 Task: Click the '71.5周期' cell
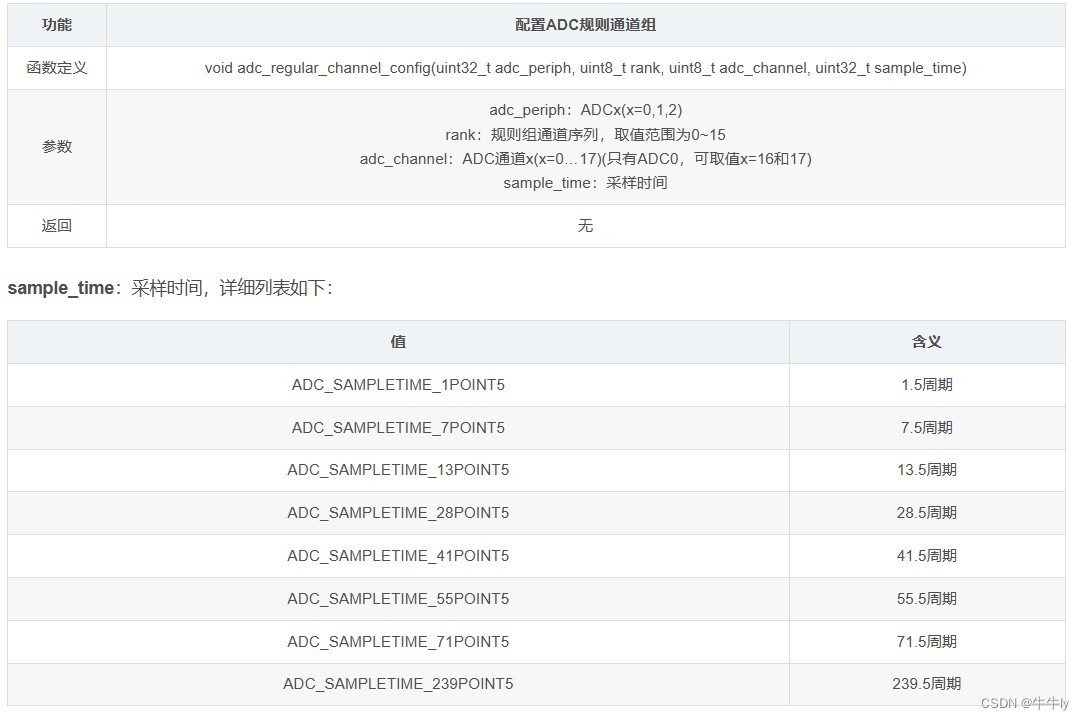pyautogui.click(x=927, y=642)
